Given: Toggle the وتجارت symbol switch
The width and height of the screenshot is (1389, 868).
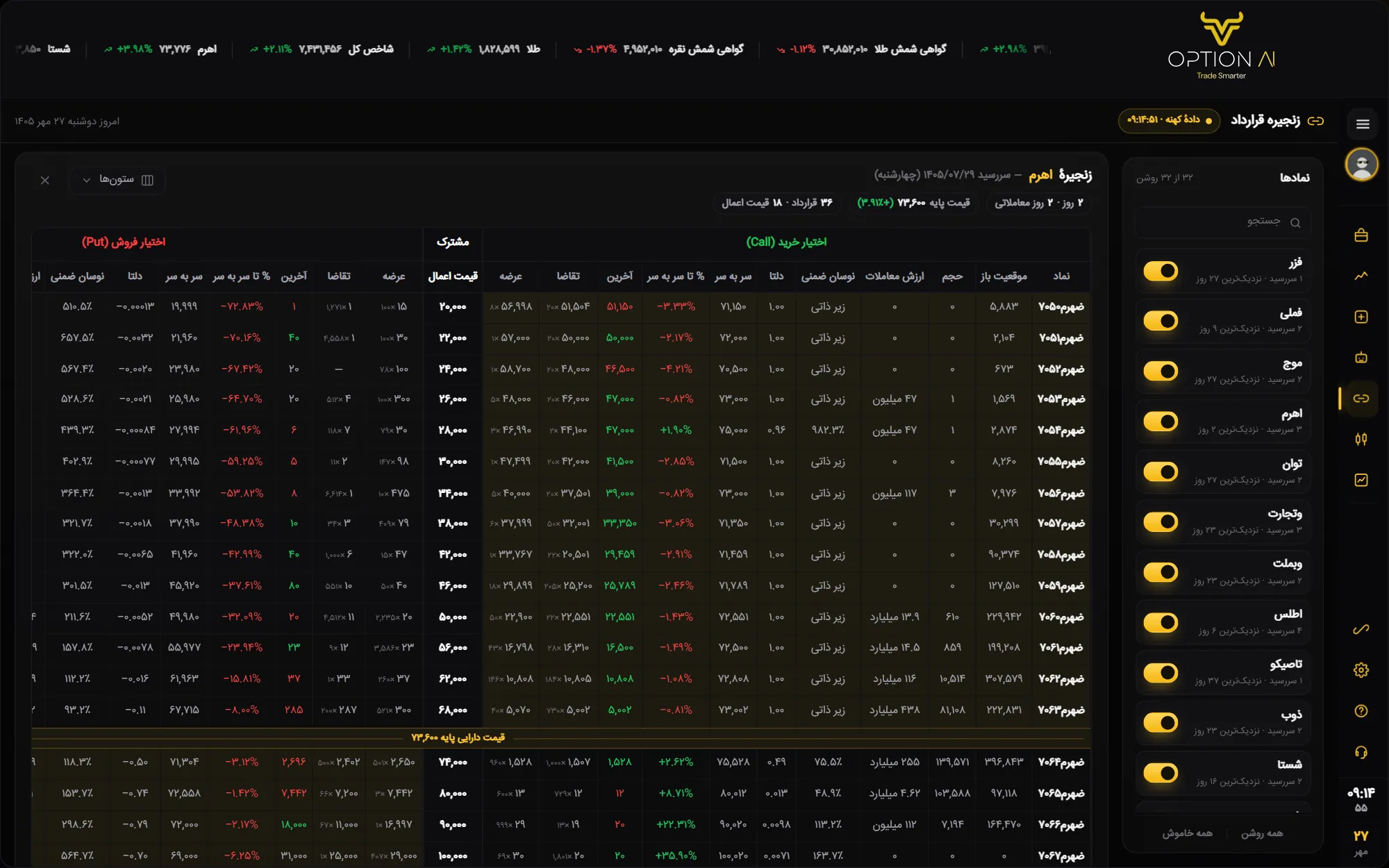Looking at the screenshot, I should tap(1161, 521).
